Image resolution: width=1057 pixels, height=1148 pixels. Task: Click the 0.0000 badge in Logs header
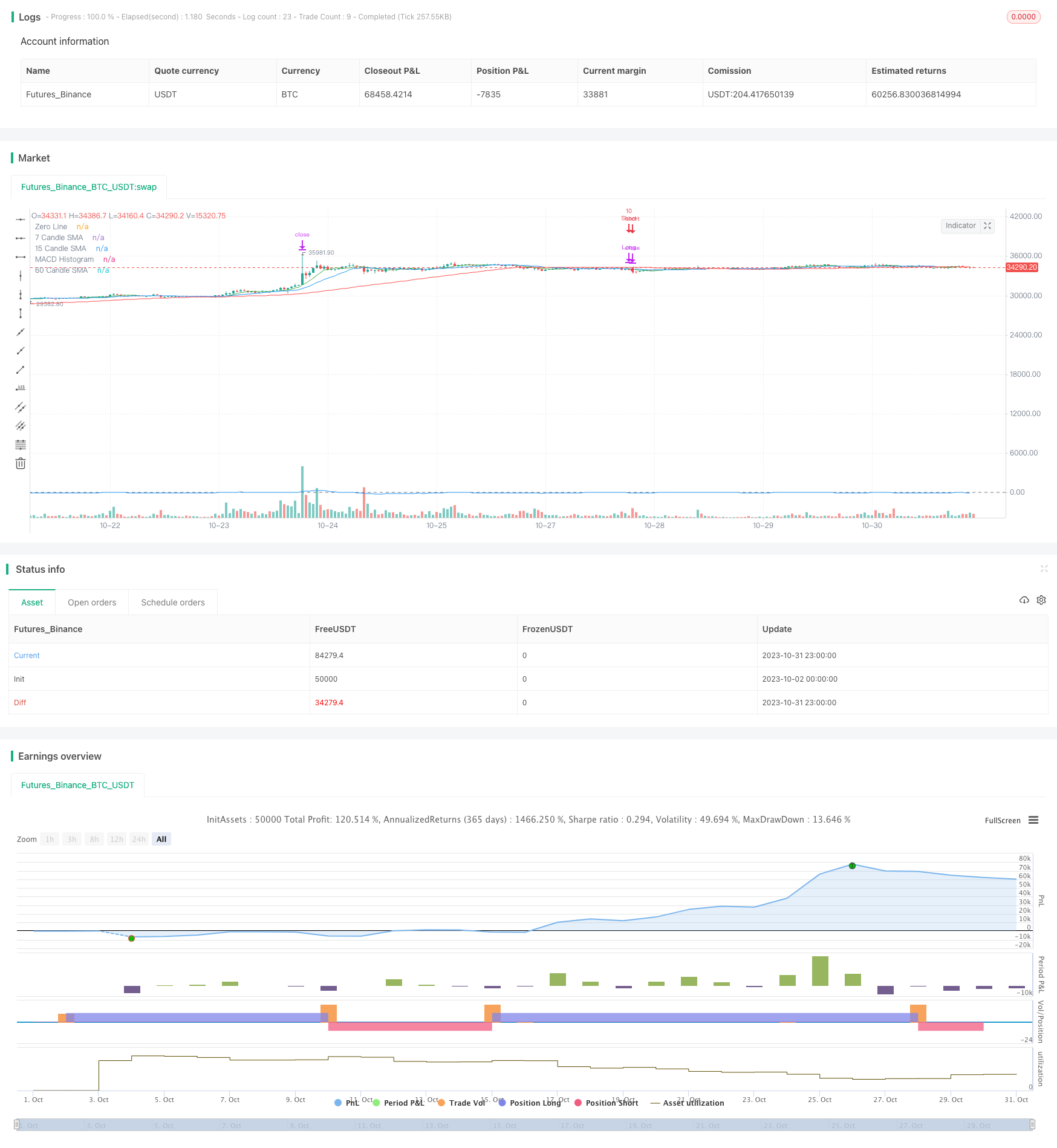pyautogui.click(x=1023, y=17)
